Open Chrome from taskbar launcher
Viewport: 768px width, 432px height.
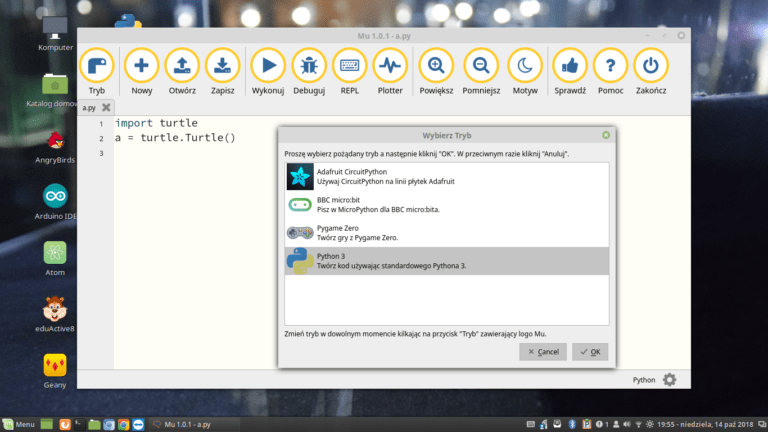pos(123,424)
